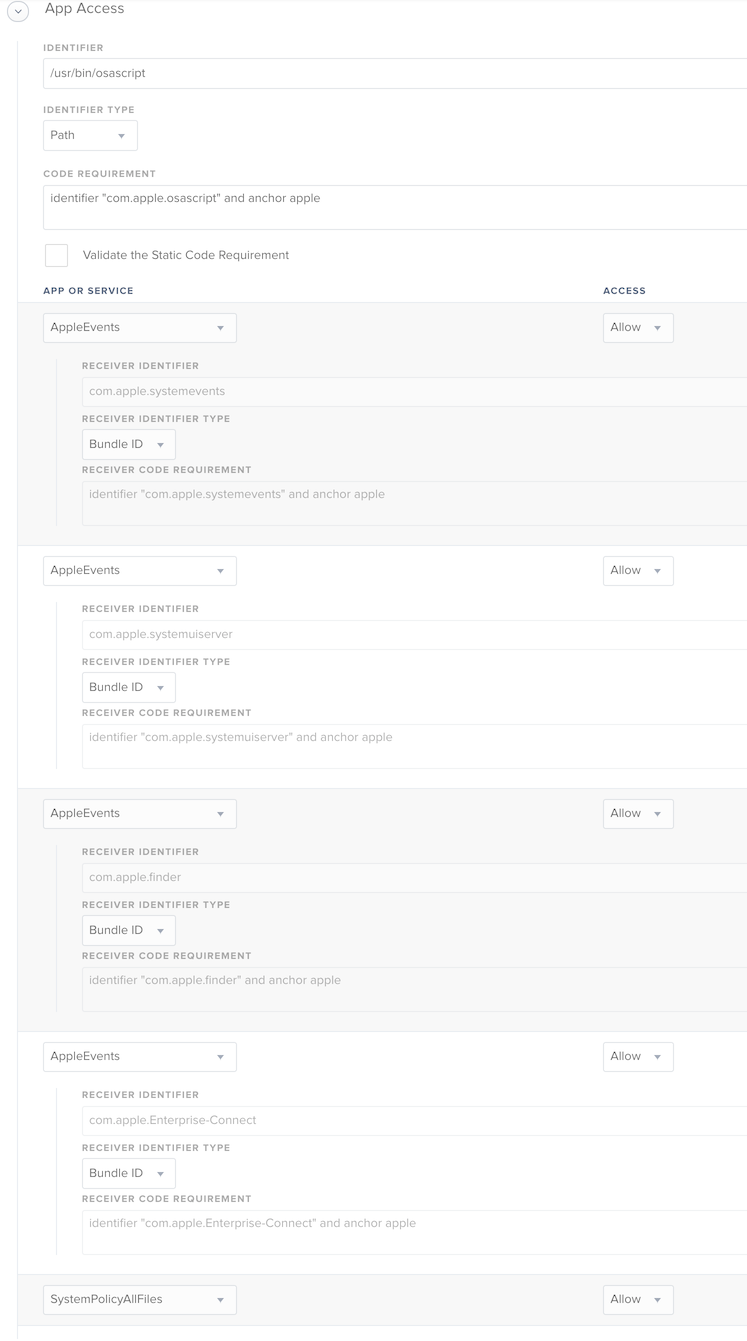Screen dimensions: 747x1341
Task: Click Validate the Static Code Requirement label
Action: point(186,255)
